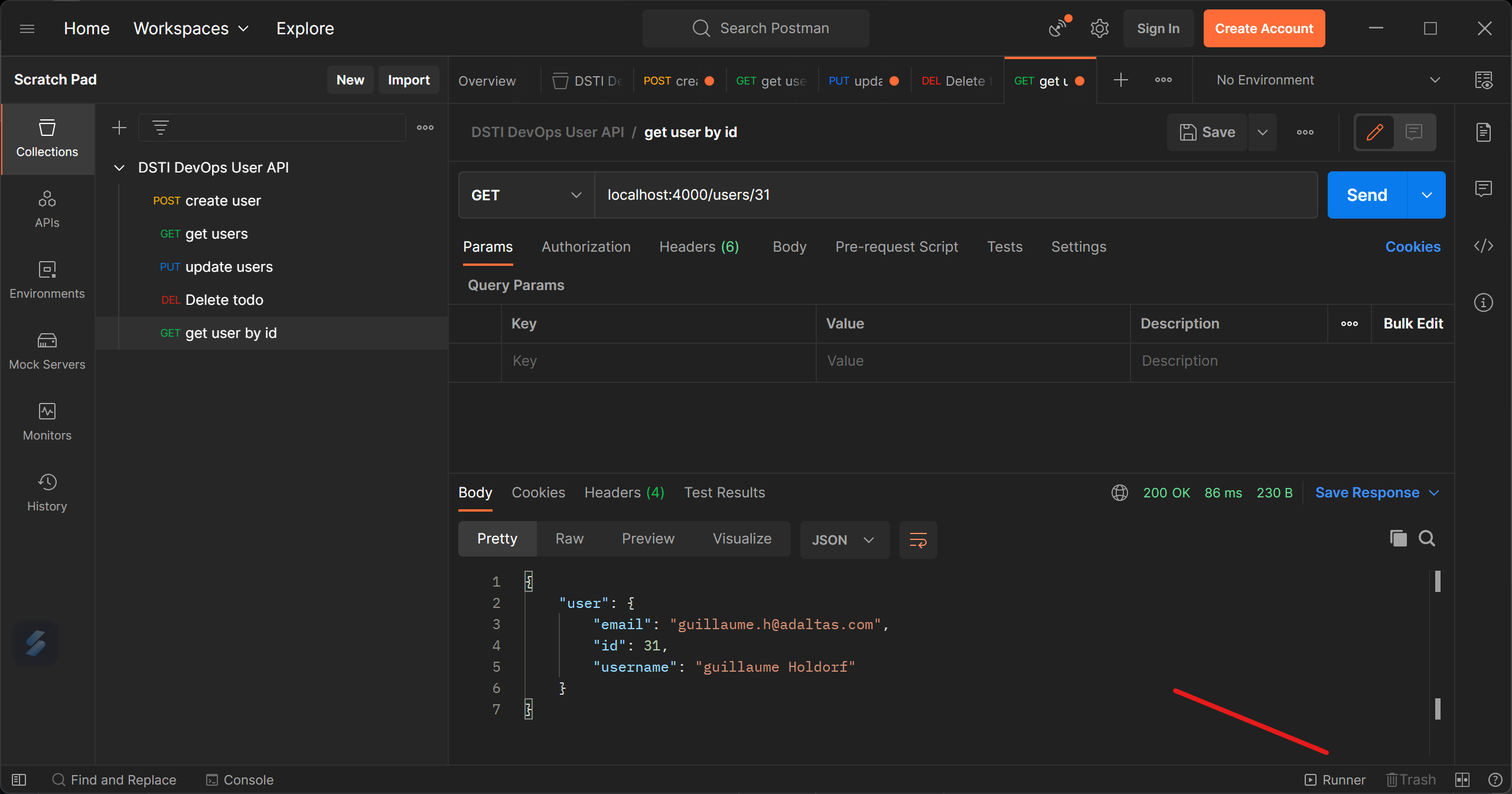Open the APIs sidebar panel
Viewport: 1512px width, 794px height.
point(47,210)
